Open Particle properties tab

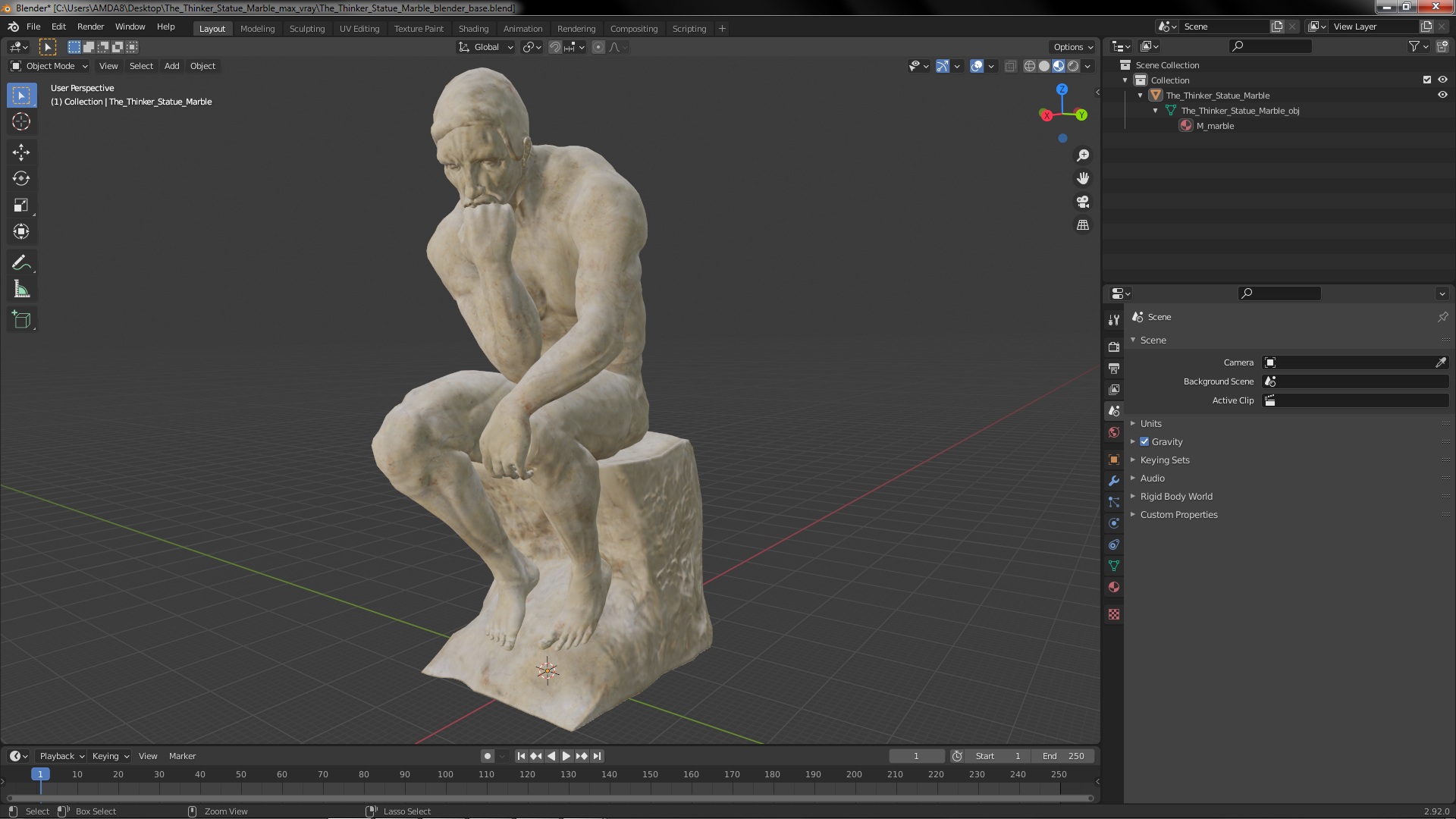pos(1113,502)
